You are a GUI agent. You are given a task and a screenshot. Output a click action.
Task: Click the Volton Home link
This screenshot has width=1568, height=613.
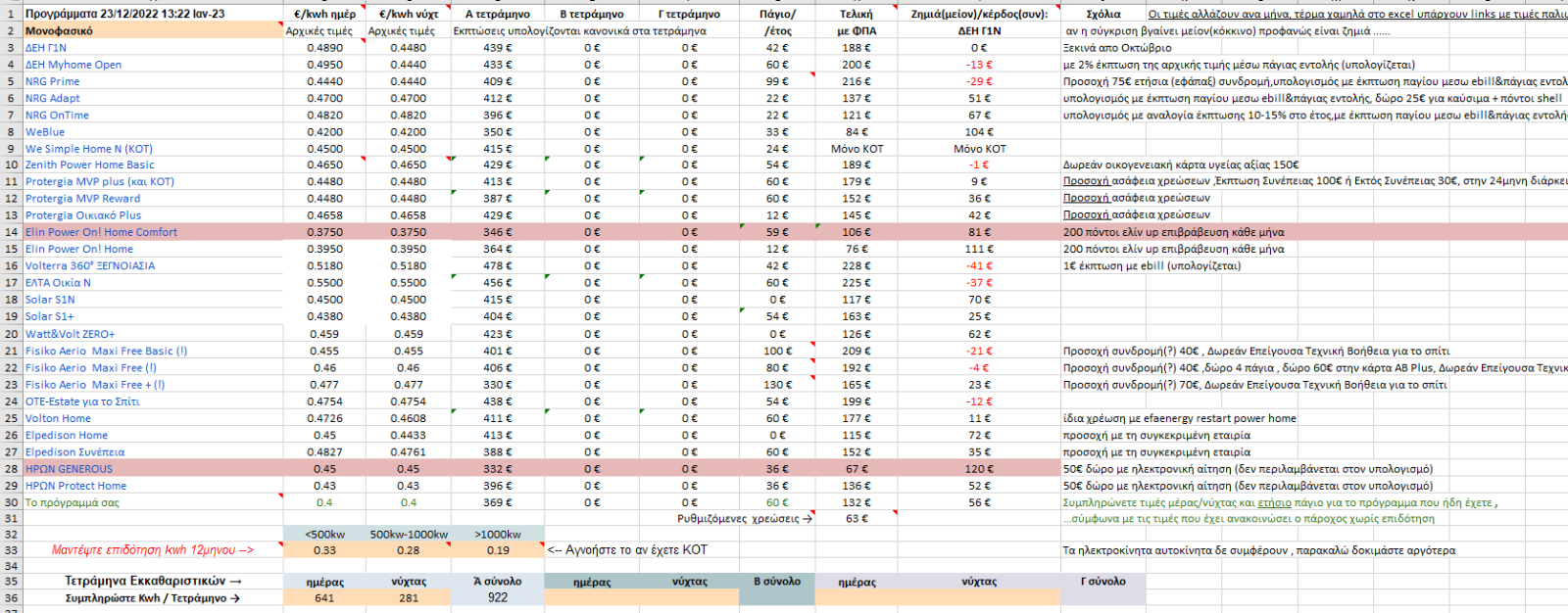pyautogui.click(x=58, y=418)
